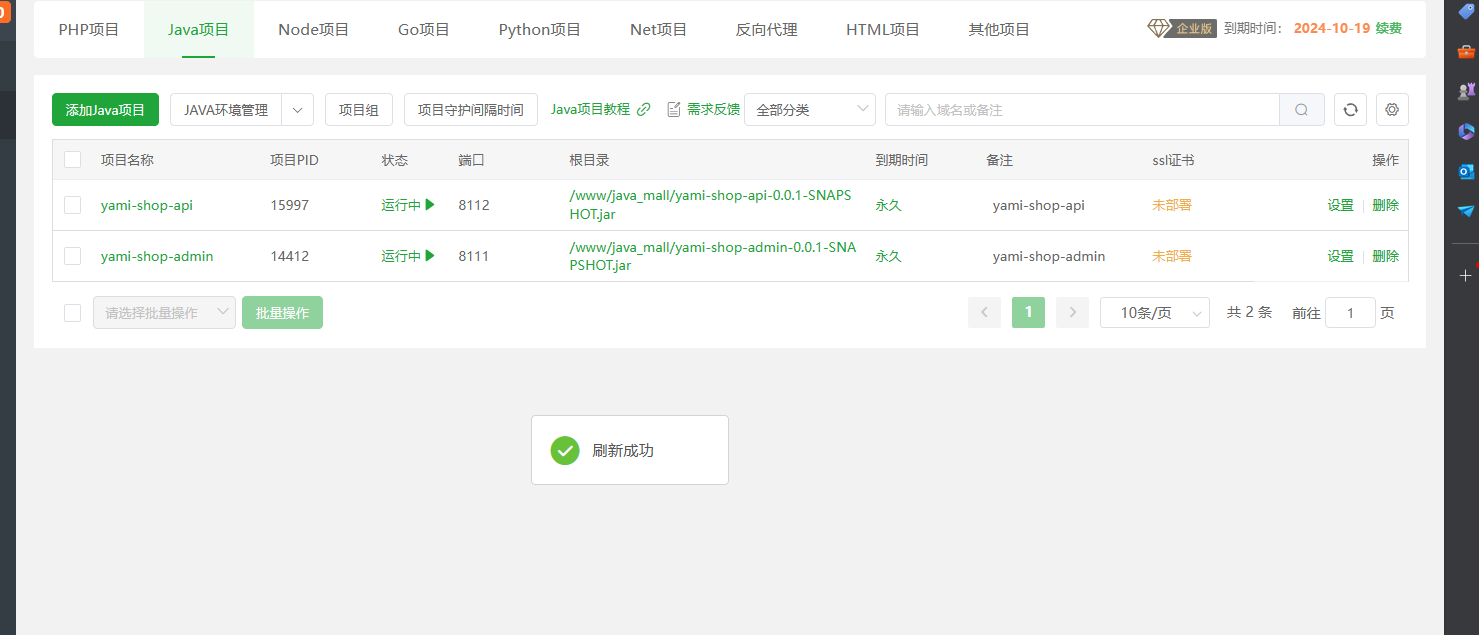Viewport: 1479px width, 635px height.
Task: Click the 需求反馈 feedback icon
Action: pyautogui.click(x=675, y=109)
